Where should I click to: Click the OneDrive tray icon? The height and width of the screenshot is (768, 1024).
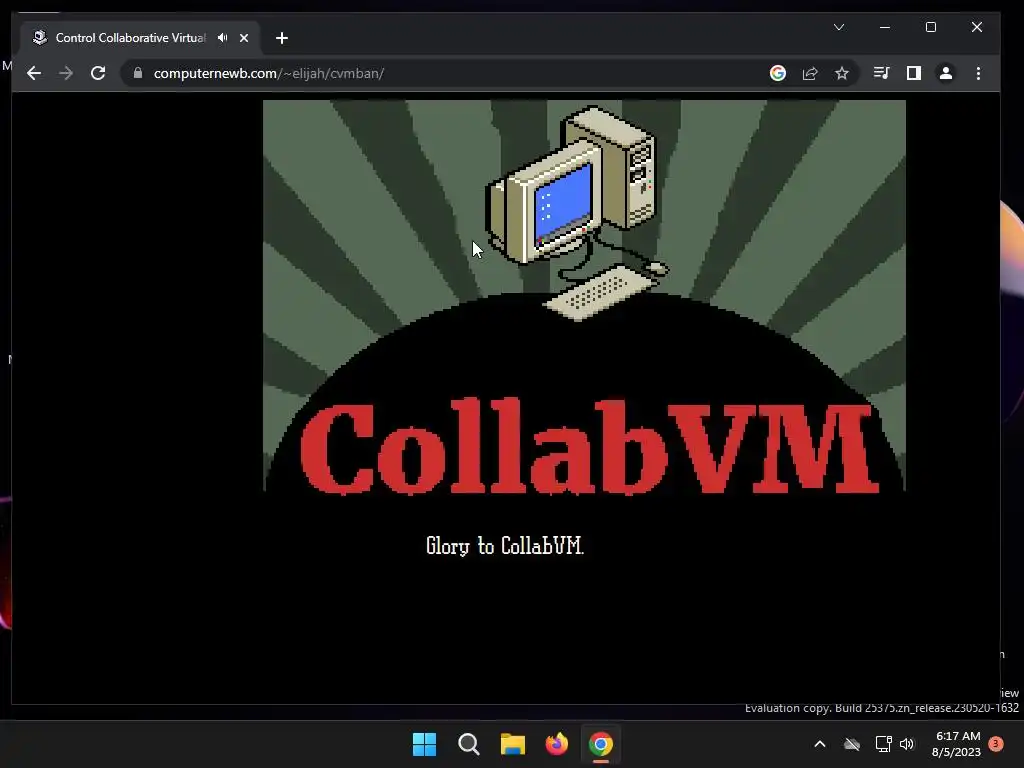point(852,744)
